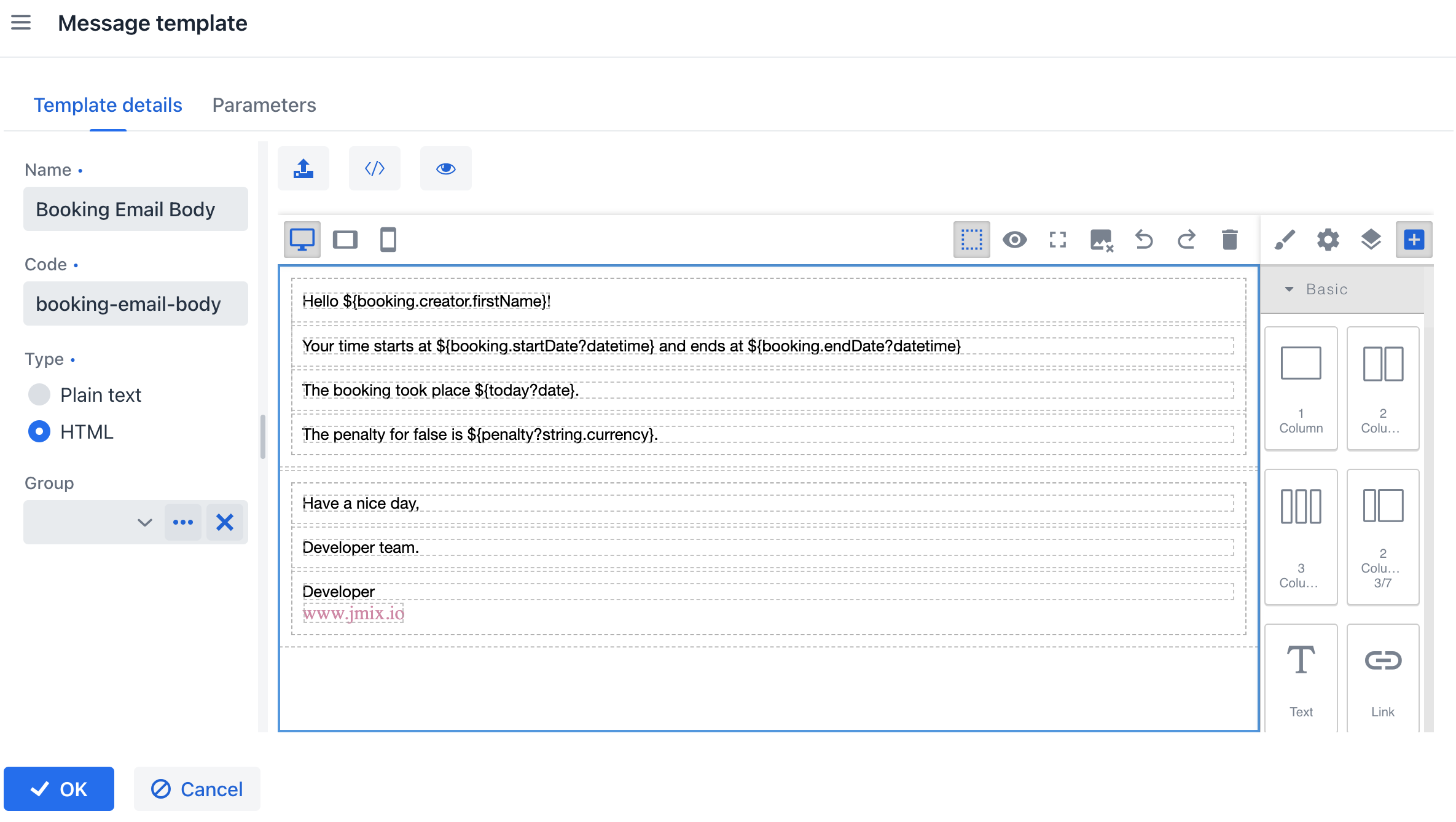Switch to the Parameters tab
This screenshot has width=1456, height=822.
click(x=264, y=104)
